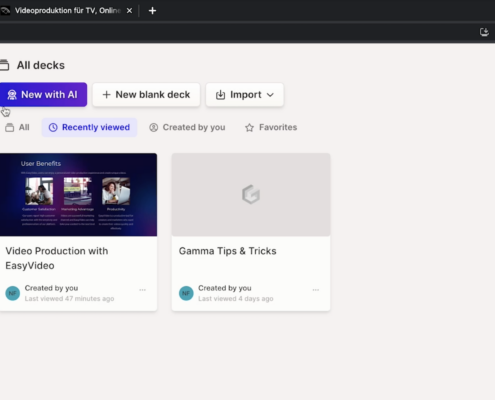Open more options for Gamma Tips deck

click(316, 290)
